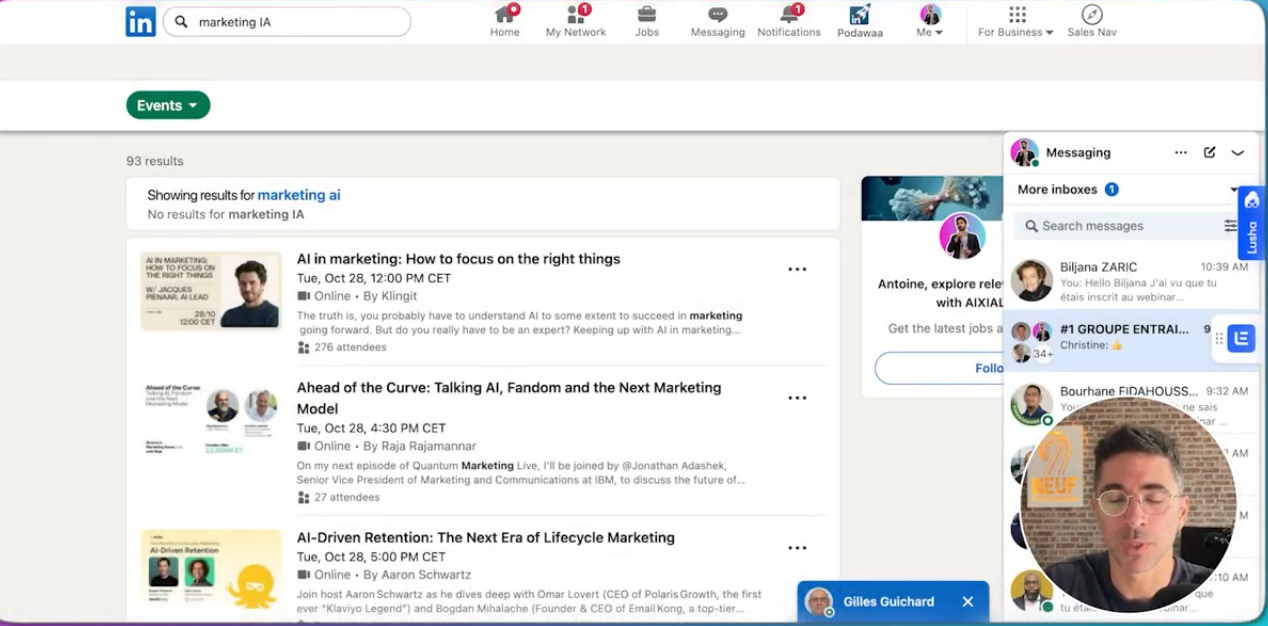Go to Home in the top navigation
The height and width of the screenshot is (626, 1268).
click(505, 21)
